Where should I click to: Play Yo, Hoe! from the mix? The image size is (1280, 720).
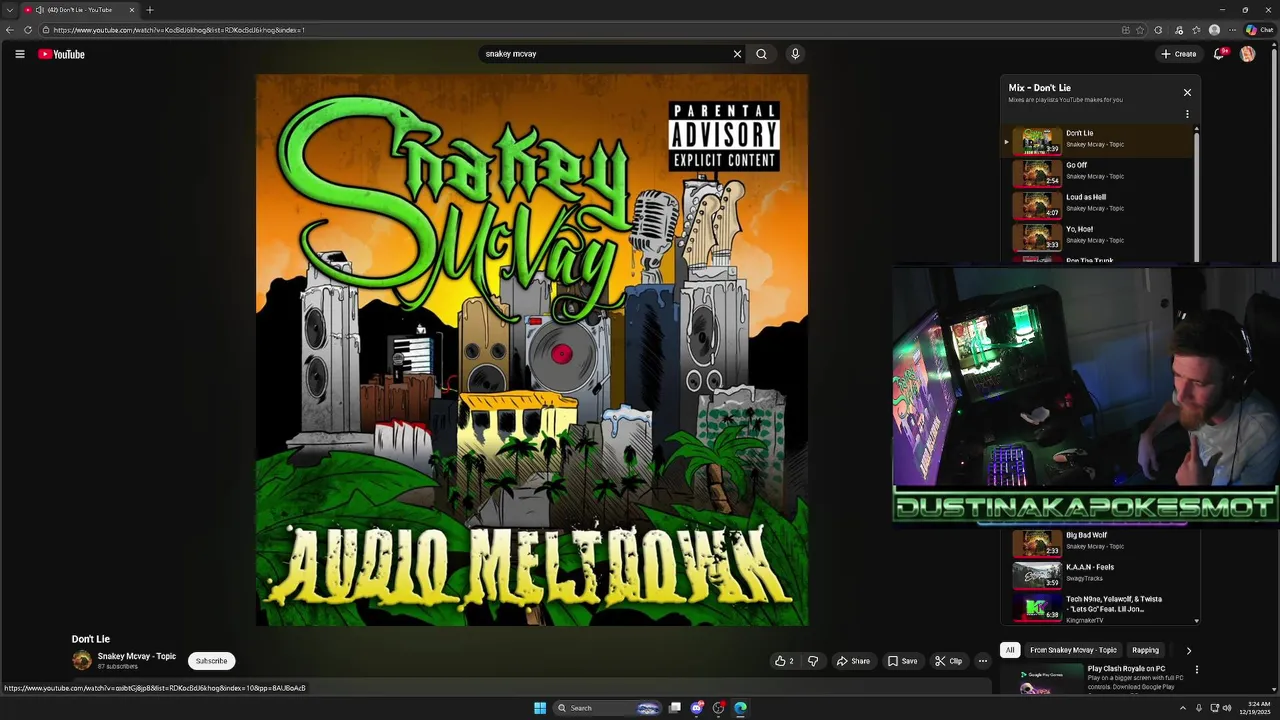click(1098, 236)
